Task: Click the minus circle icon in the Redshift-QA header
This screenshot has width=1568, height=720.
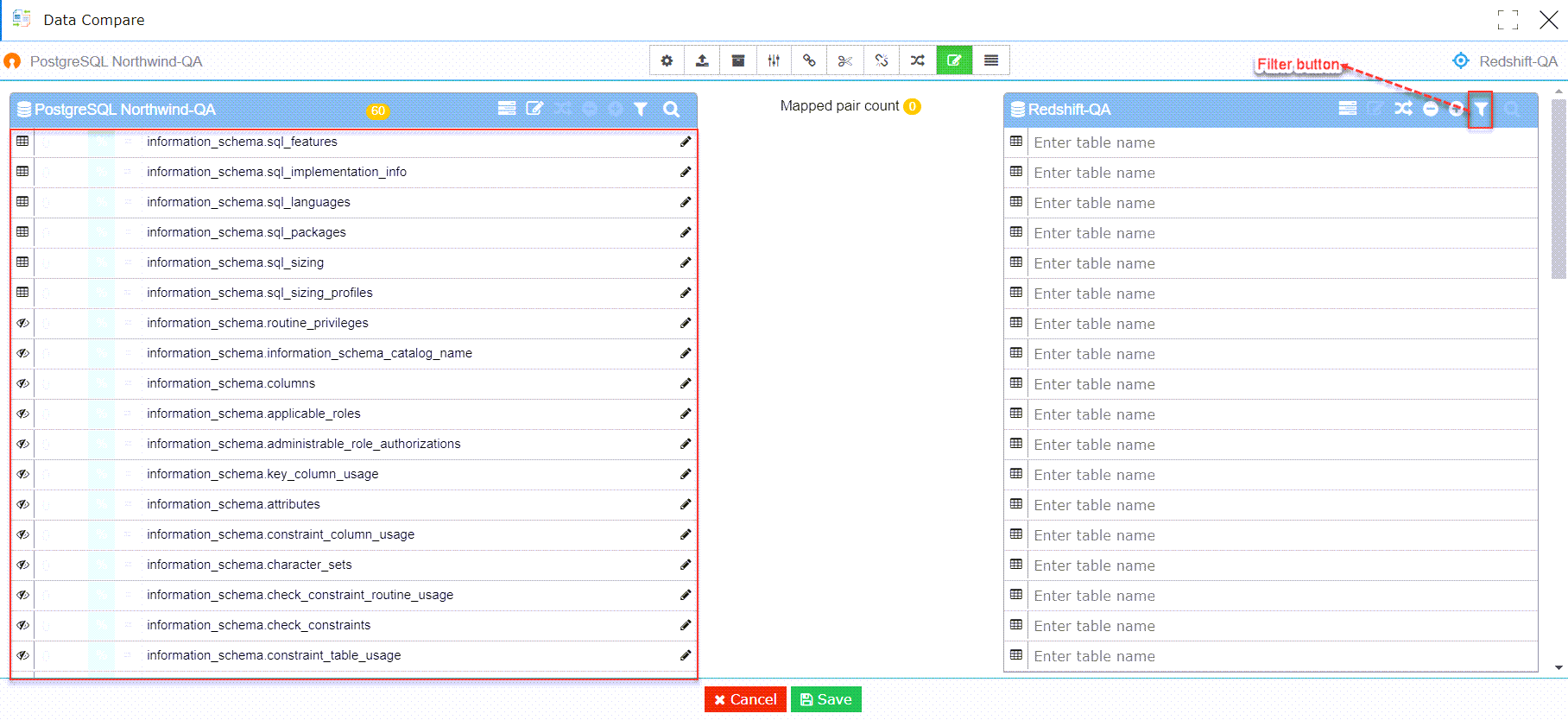Action: 1431,109
